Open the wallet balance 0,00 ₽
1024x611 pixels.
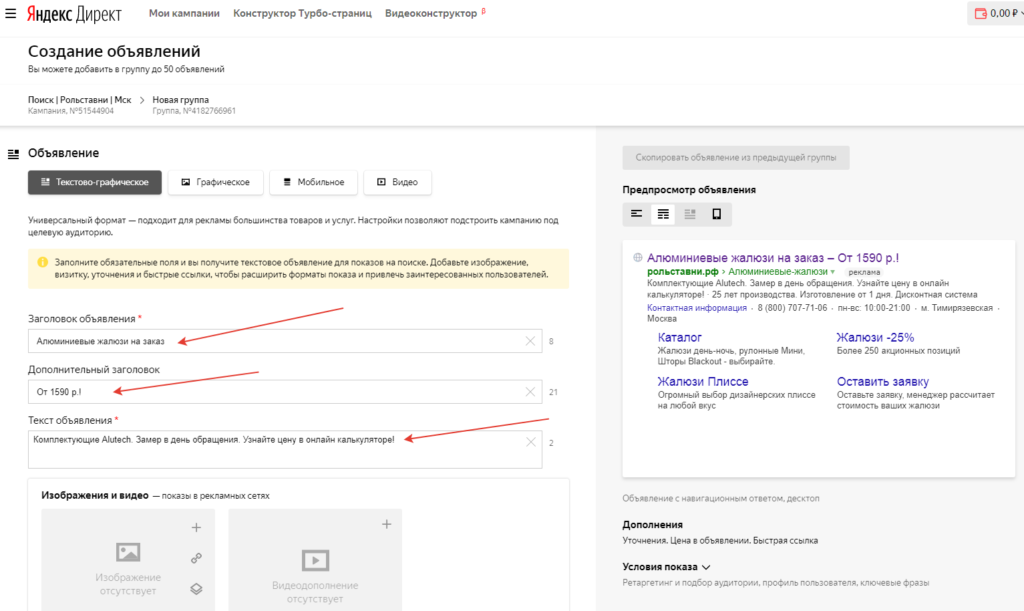tap(995, 13)
